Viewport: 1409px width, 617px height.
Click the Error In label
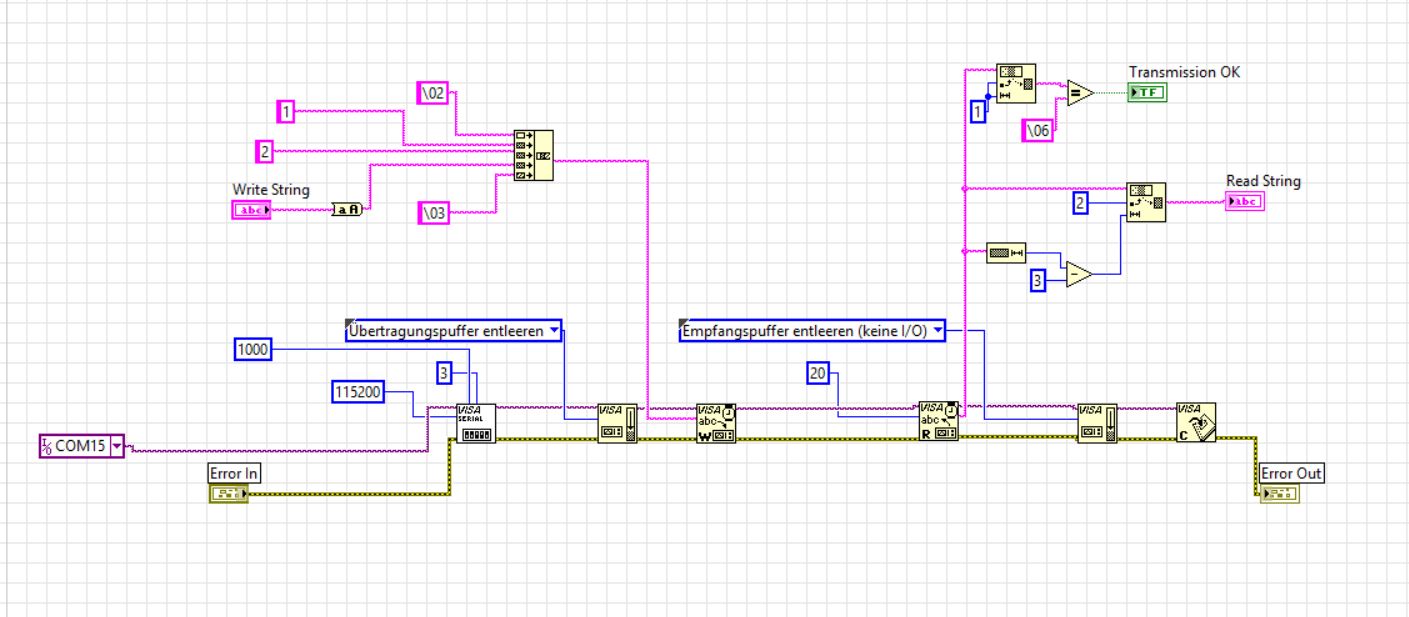[234, 473]
